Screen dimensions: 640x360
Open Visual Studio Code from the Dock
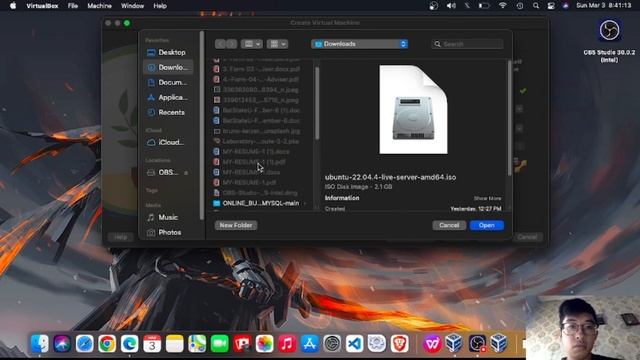(x=354, y=344)
